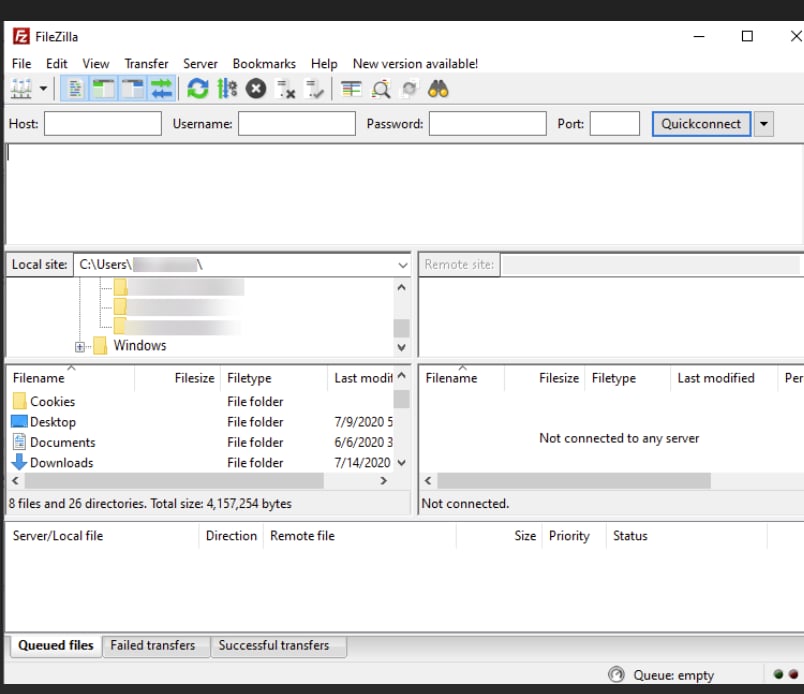Open the Site Manager dropdown arrow
This screenshot has height=694, width=804.
coord(44,89)
